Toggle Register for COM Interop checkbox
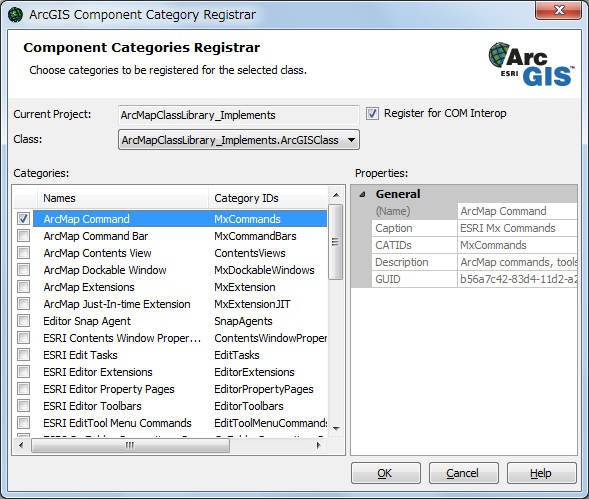This screenshot has width=589, height=499. click(372, 113)
